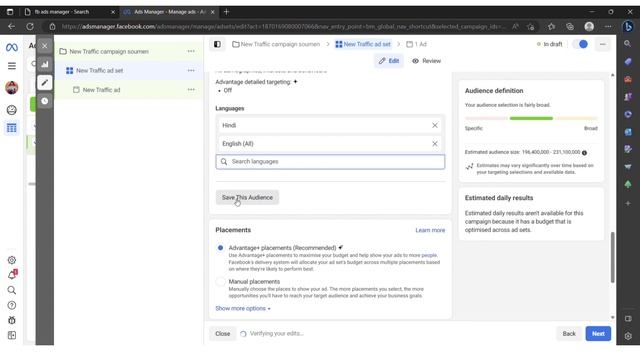The width and height of the screenshot is (640, 360).
Task: Select Advantage+ placements radio button
Action: coord(220,248)
